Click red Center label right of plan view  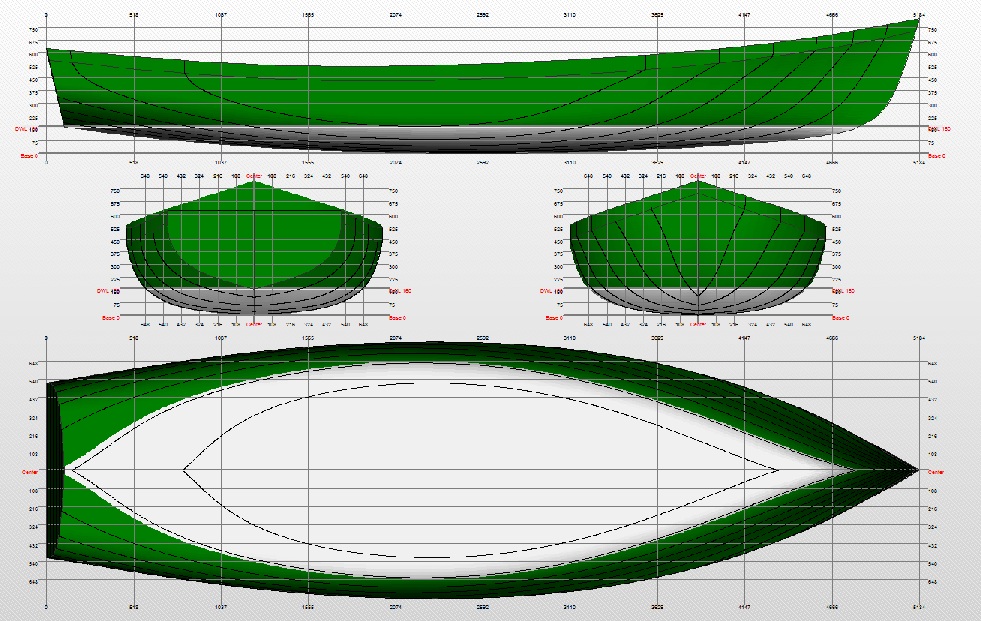tap(935, 472)
